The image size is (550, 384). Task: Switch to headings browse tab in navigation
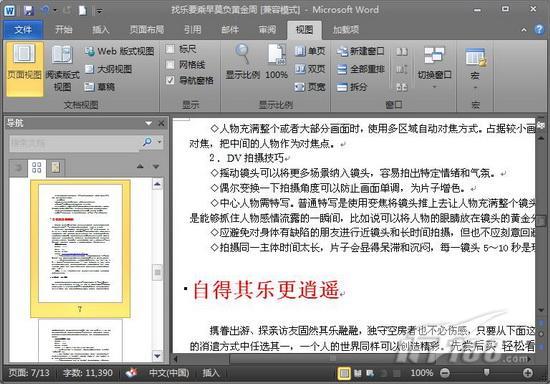18,168
